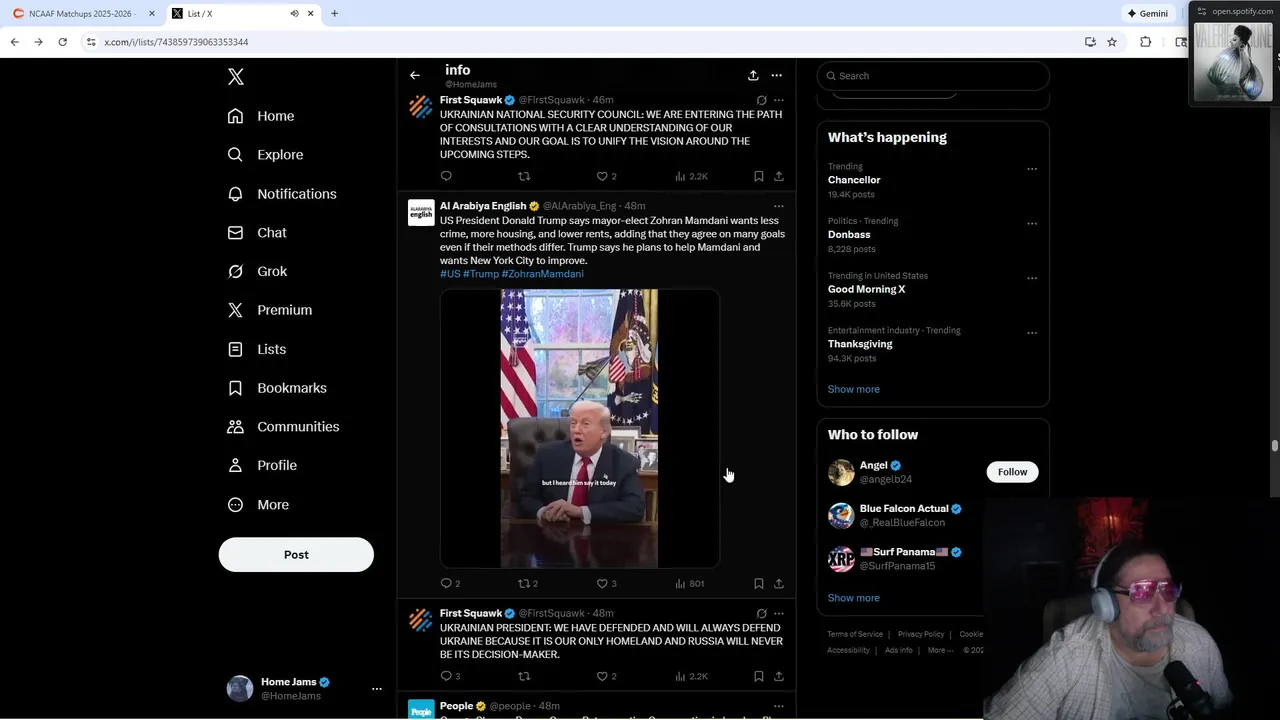Open the Blue Falcon Actual profile
This screenshot has height=720, width=1280.
[x=904, y=509]
